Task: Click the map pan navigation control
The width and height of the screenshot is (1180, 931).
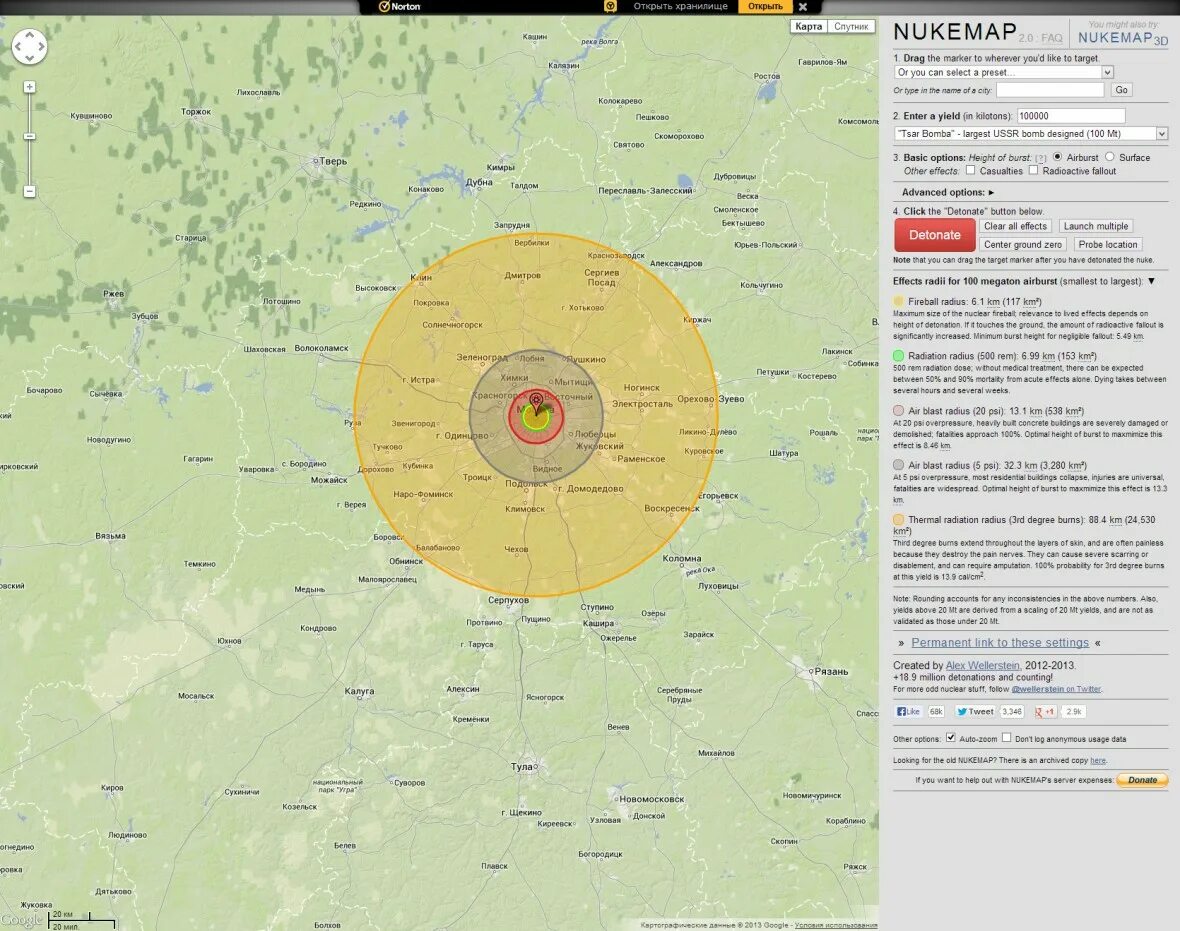Action: 29,47
